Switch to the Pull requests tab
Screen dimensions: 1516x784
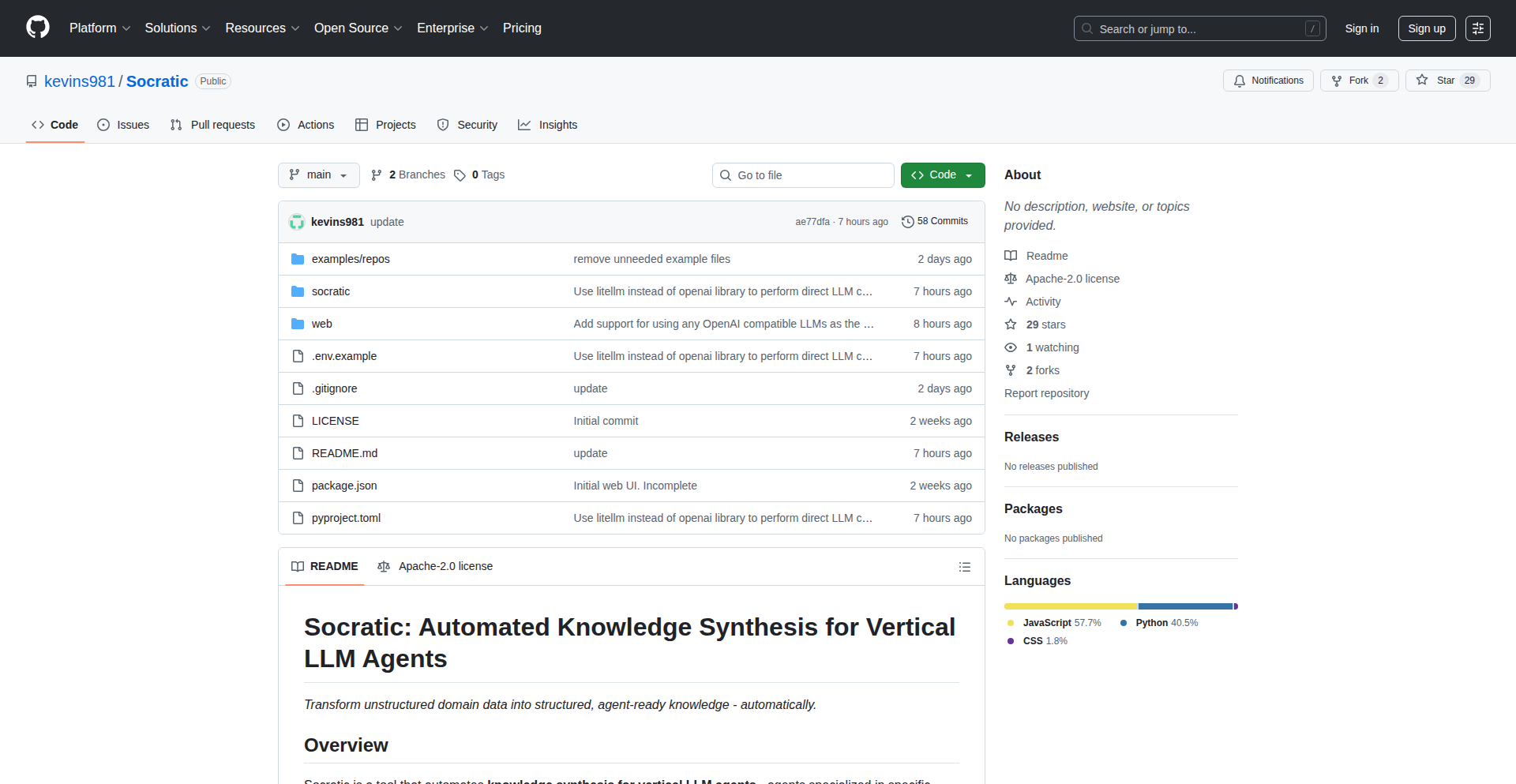point(212,125)
